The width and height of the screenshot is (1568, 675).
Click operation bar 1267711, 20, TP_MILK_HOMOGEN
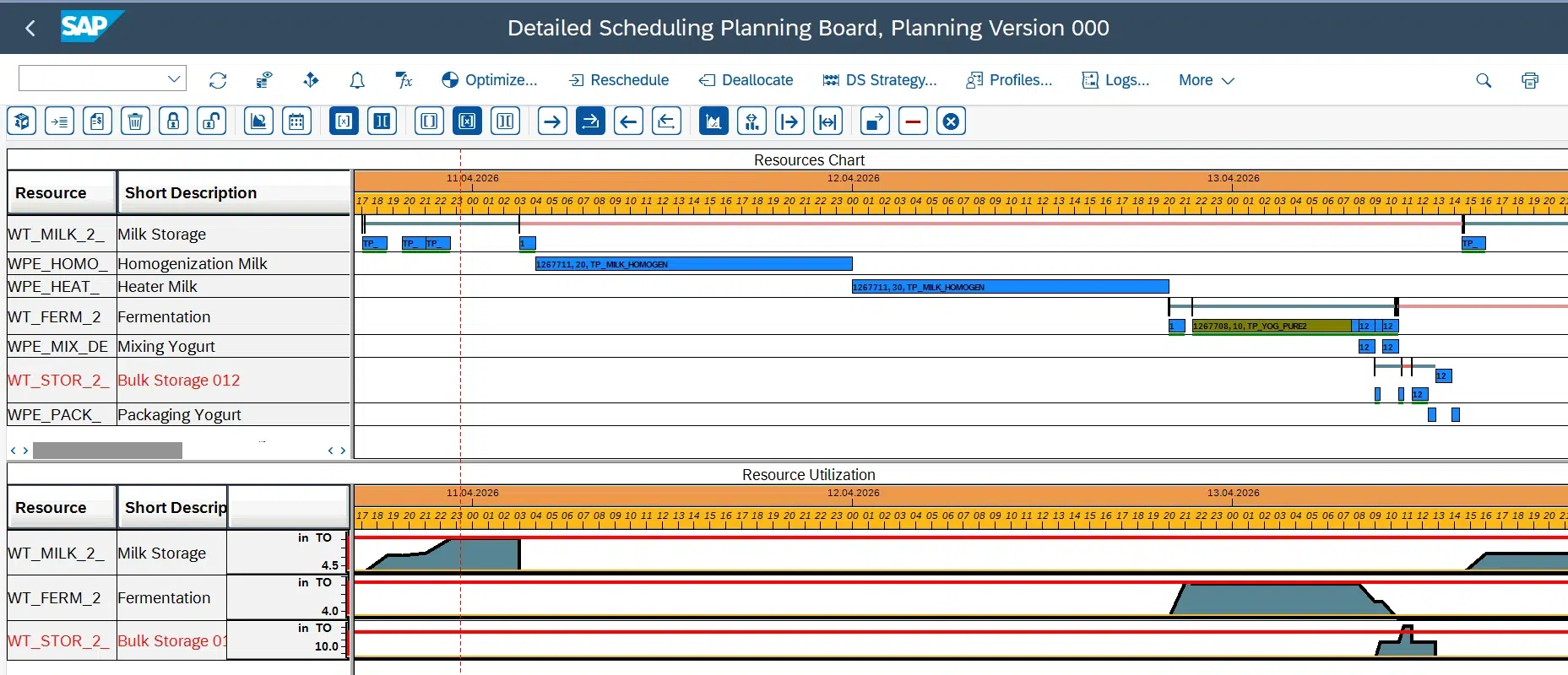tap(694, 264)
